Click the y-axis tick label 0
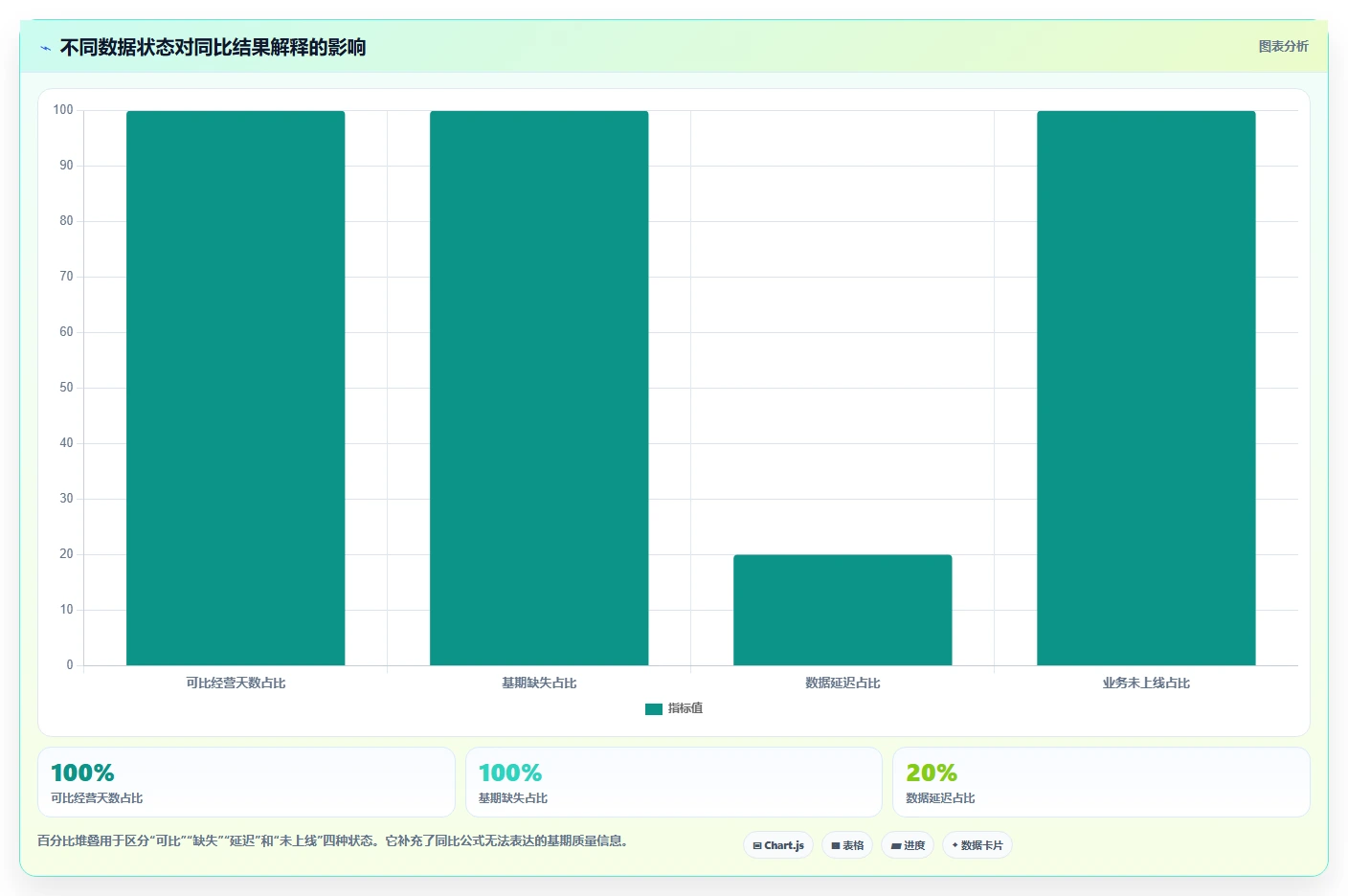The image size is (1348, 896). pos(70,665)
